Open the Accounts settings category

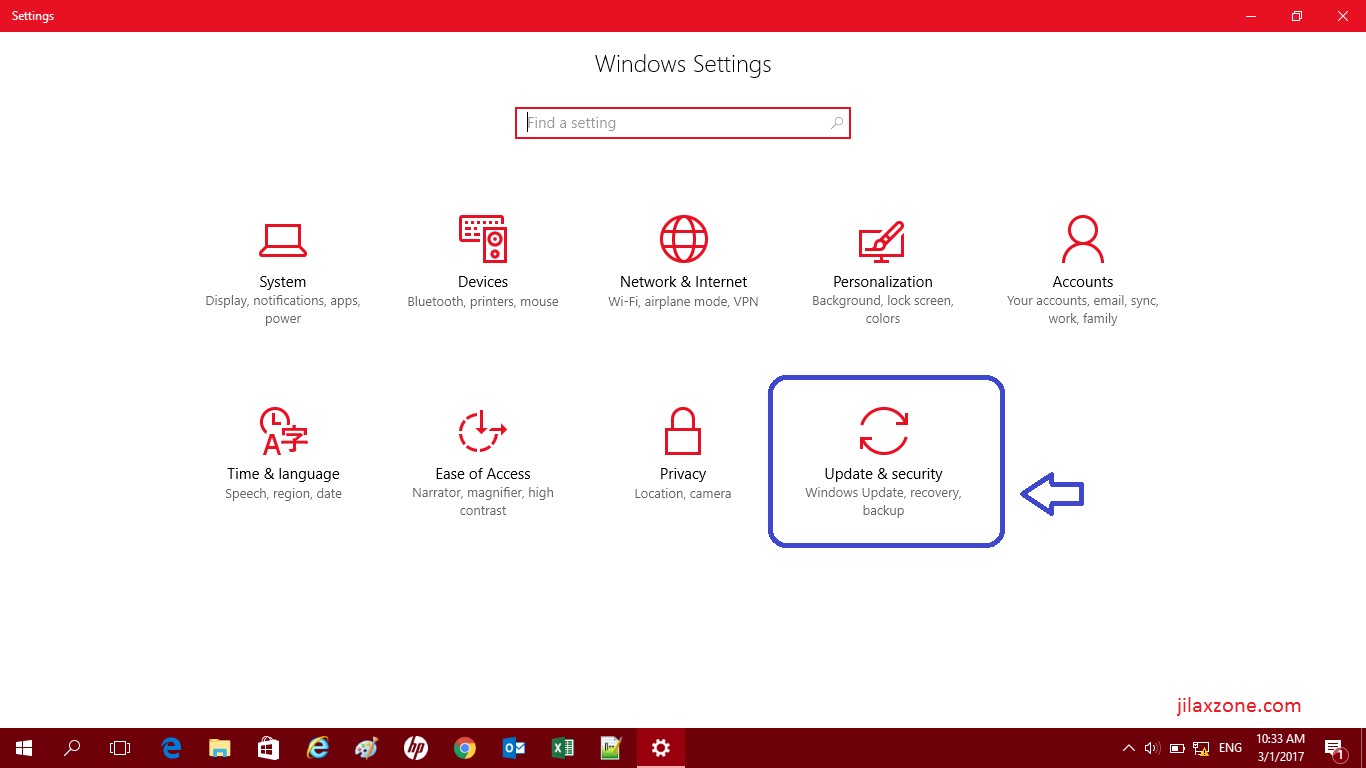coord(1083,270)
